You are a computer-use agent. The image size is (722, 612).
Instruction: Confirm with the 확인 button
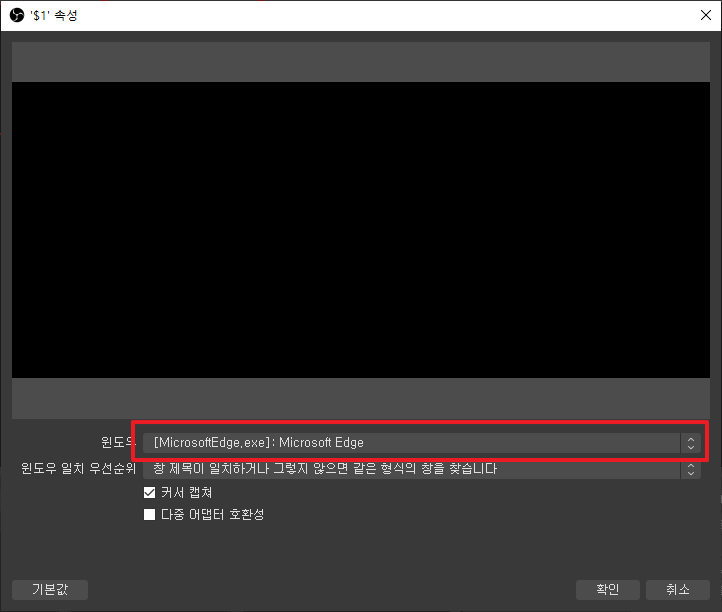(607, 589)
